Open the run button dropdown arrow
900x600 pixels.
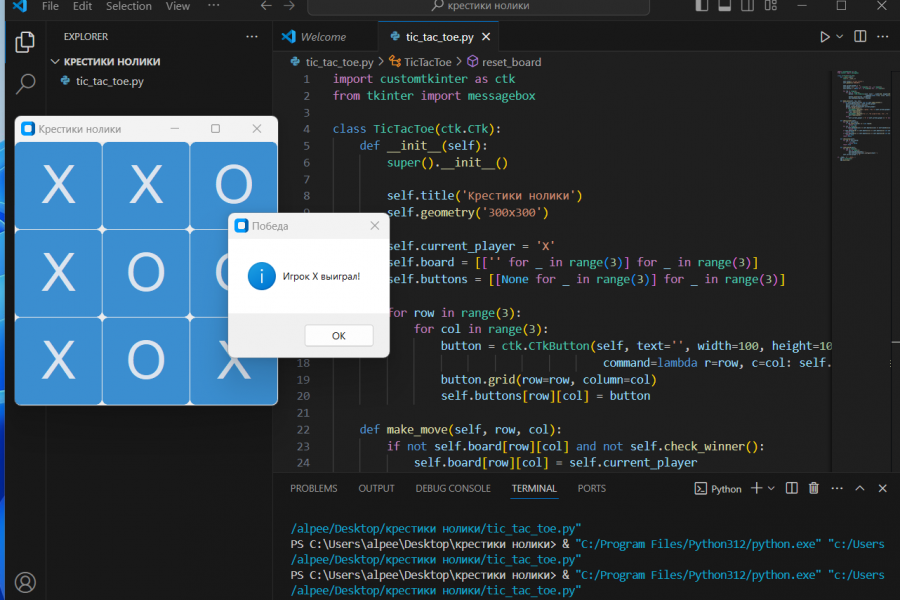click(x=840, y=37)
